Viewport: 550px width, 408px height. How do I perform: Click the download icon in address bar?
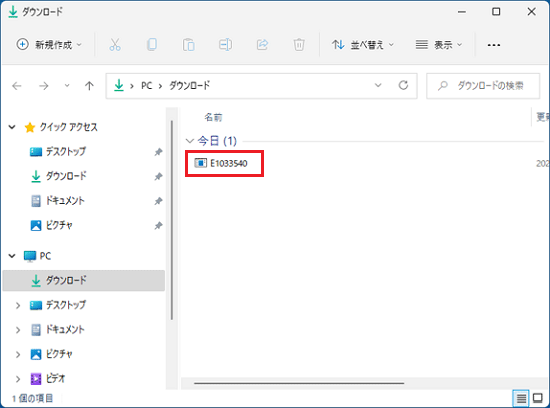click(x=119, y=85)
